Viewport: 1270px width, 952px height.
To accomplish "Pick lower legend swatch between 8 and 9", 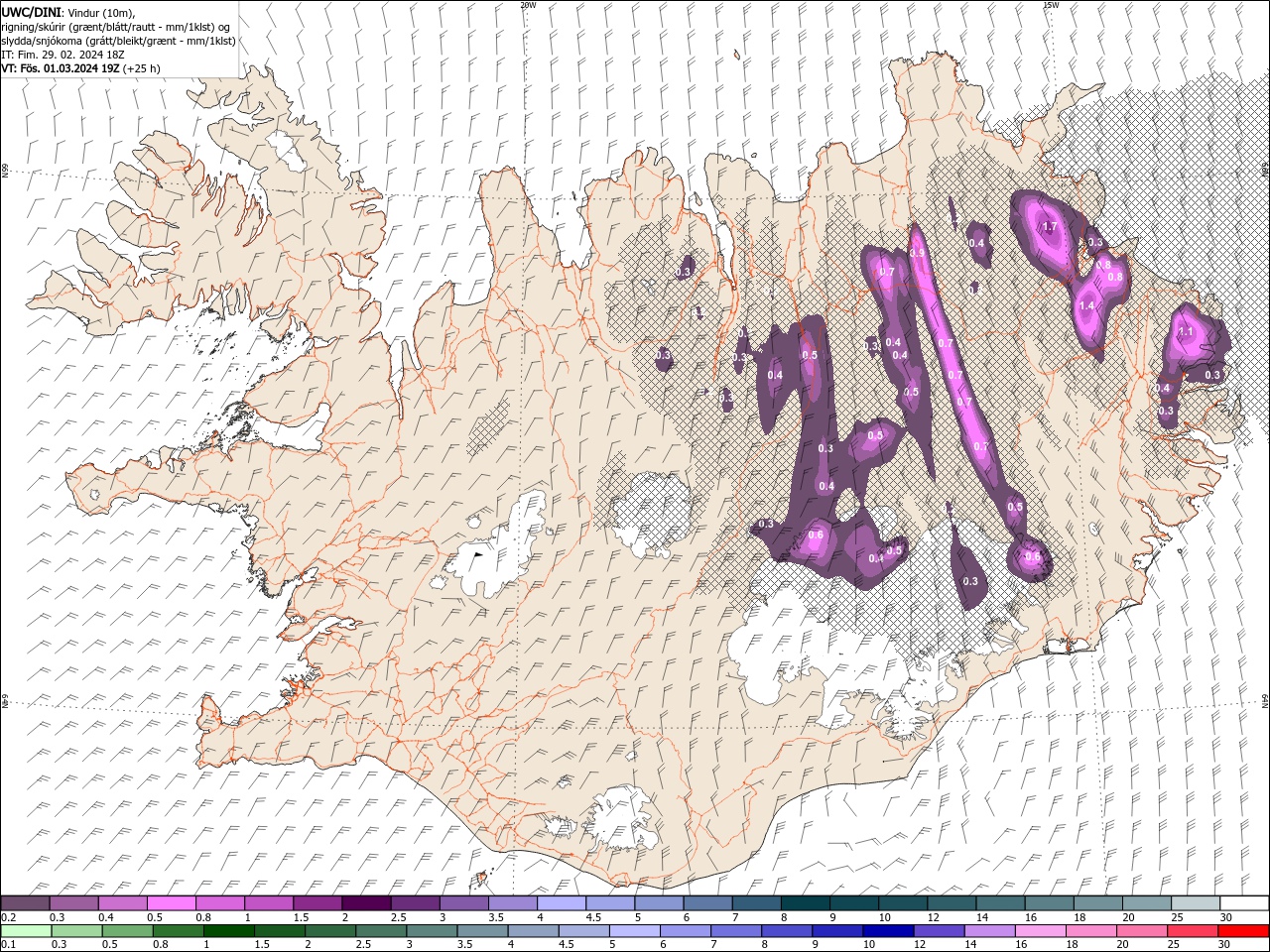I will pos(786,931).
